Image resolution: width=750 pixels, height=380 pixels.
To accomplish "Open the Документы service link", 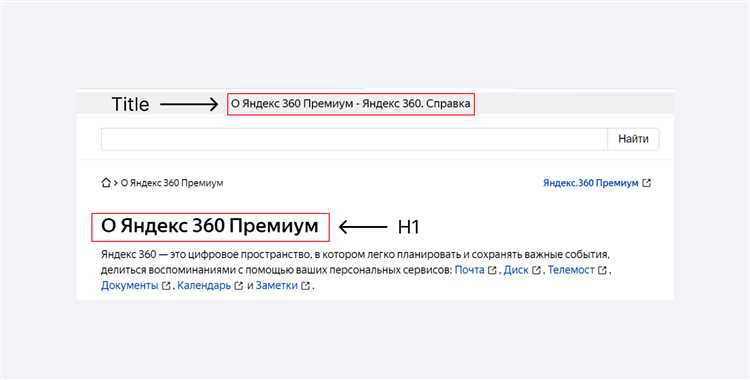I will point(129,286).
